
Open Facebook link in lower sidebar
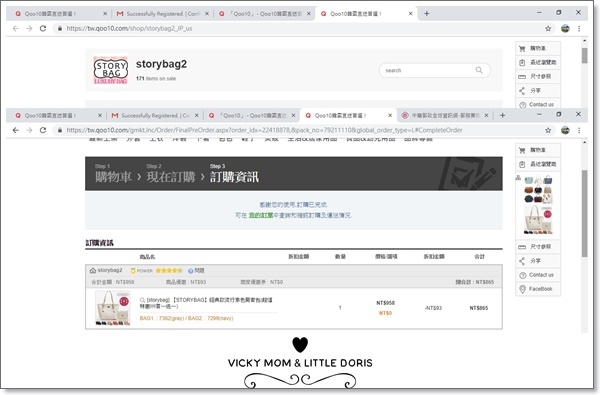[538, 289]
